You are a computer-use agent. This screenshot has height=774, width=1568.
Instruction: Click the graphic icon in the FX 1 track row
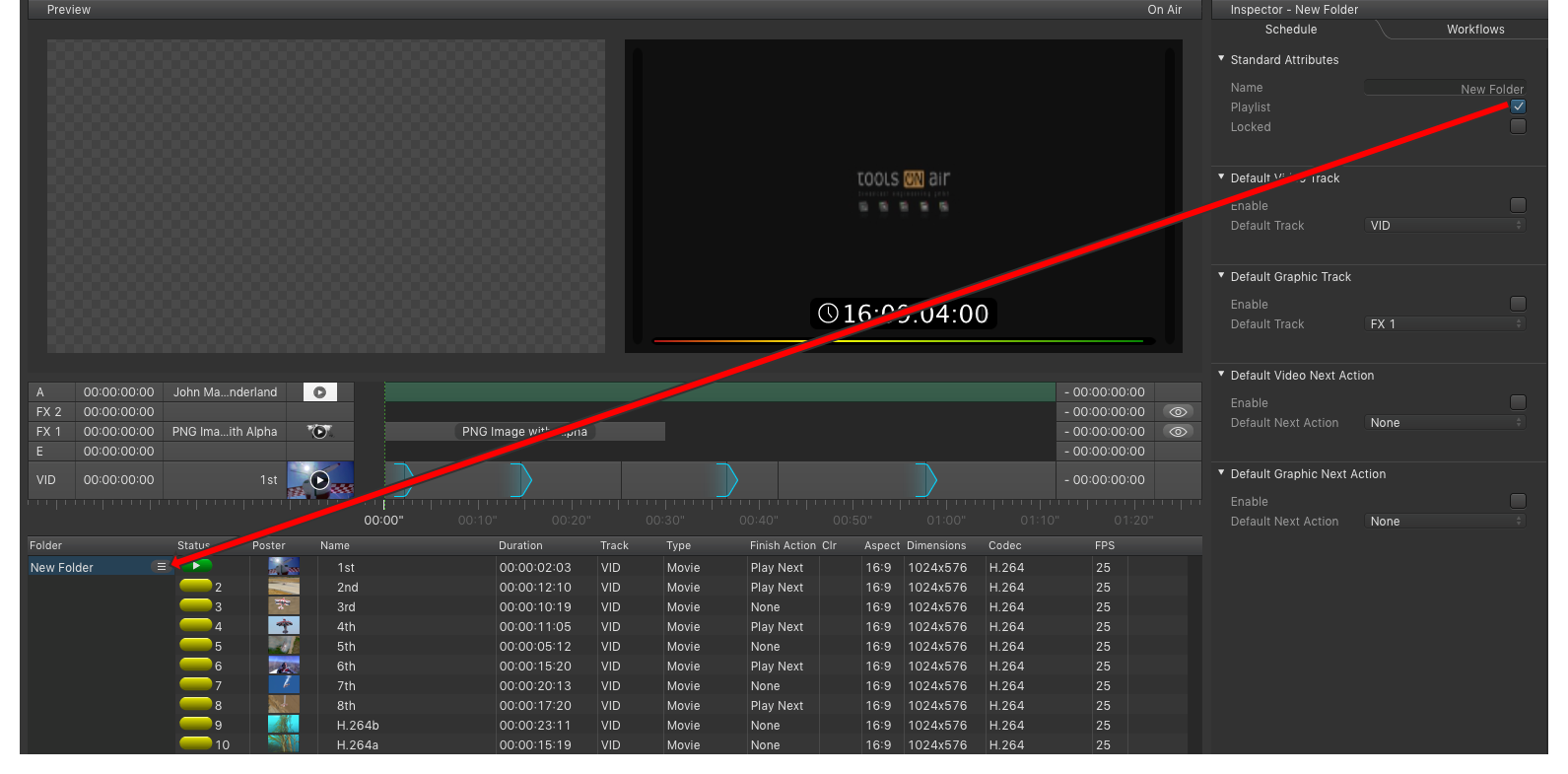click(x=319, y=431)
